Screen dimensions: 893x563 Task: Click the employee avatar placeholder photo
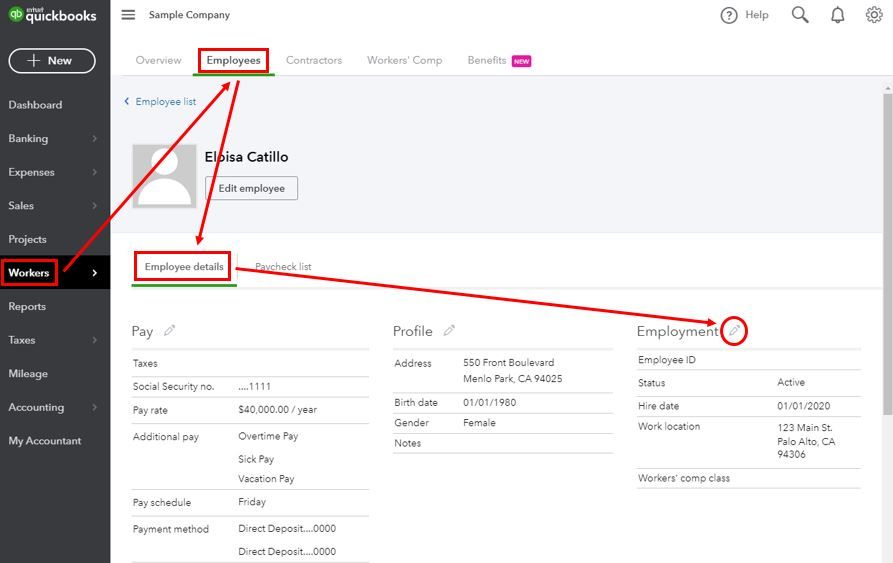[165, 176]
